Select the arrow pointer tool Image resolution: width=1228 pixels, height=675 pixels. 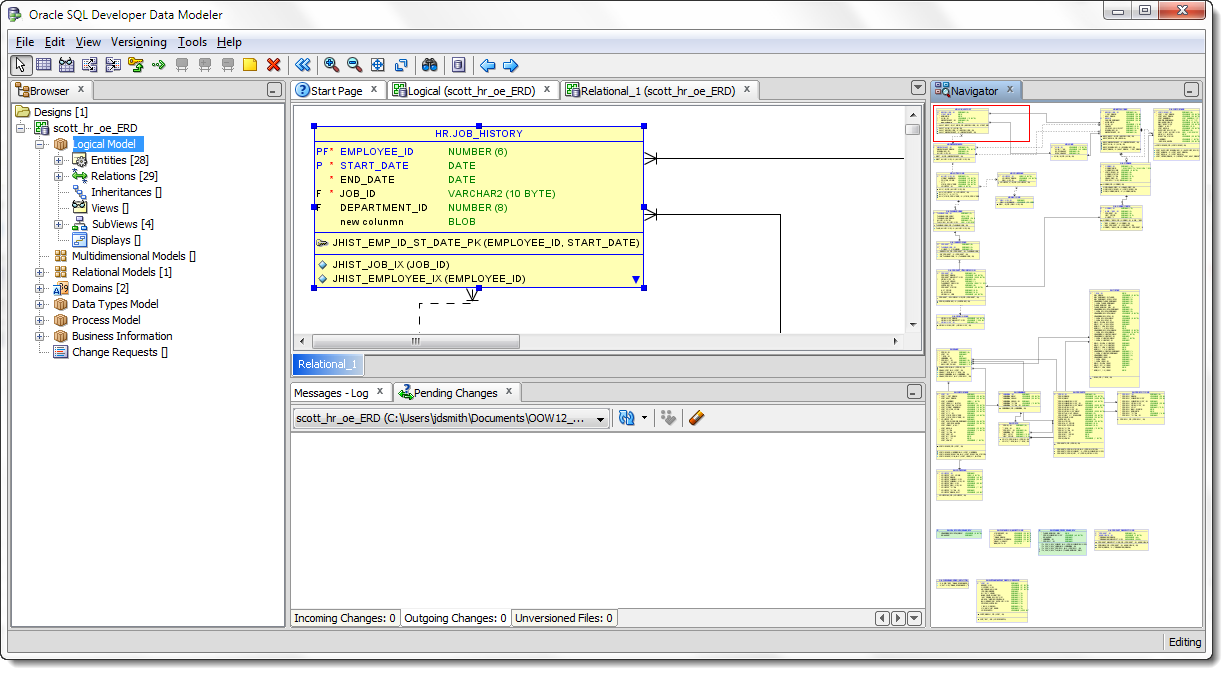tap(21, 65)
